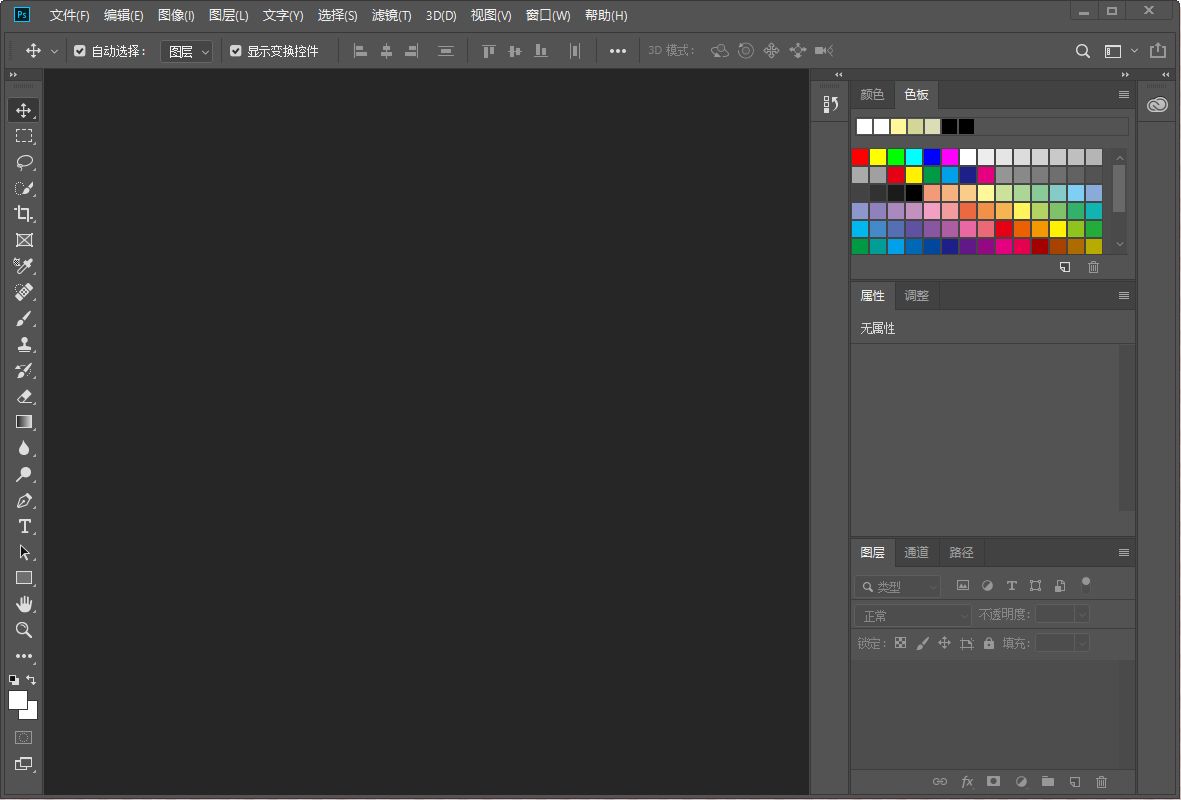Open the 填充 fill dropdown arrow
The image size is (1181, 800).
point(1082,643)
